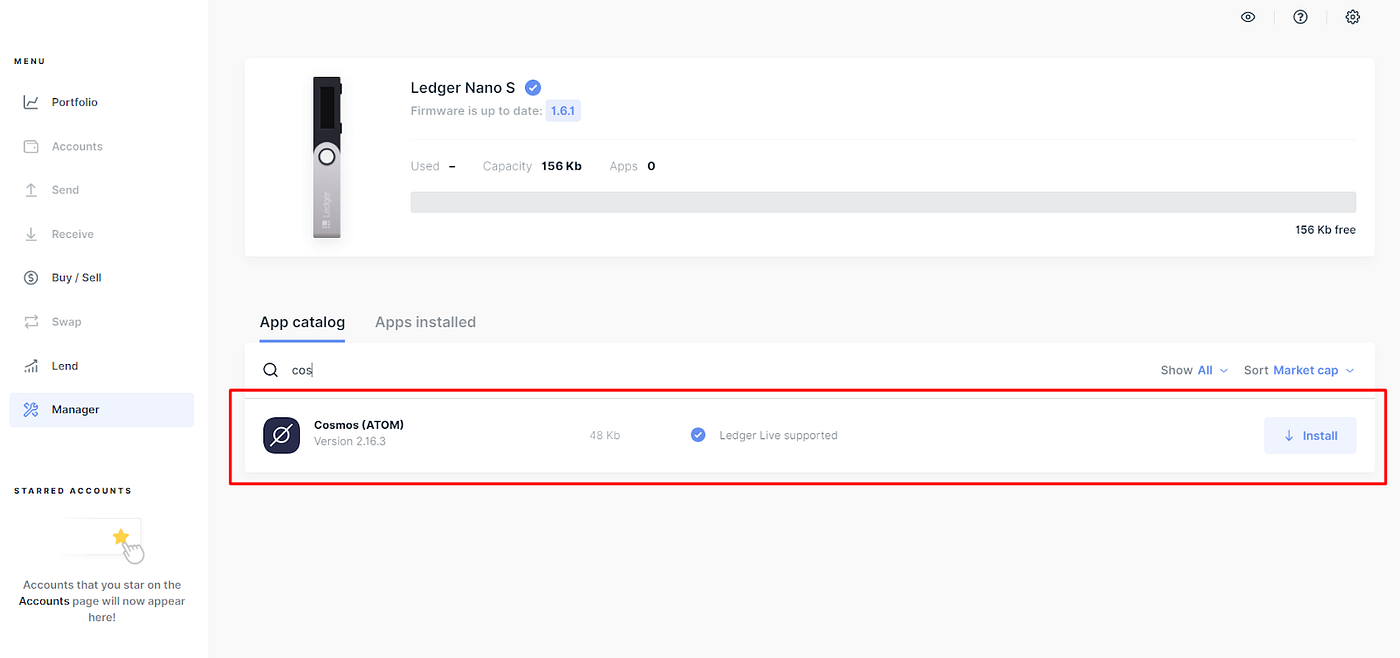Screen dimensions: 1400x658
Task: Click the Portfolio chart icon in the sidebar
Action: click(x=31, y=102)
